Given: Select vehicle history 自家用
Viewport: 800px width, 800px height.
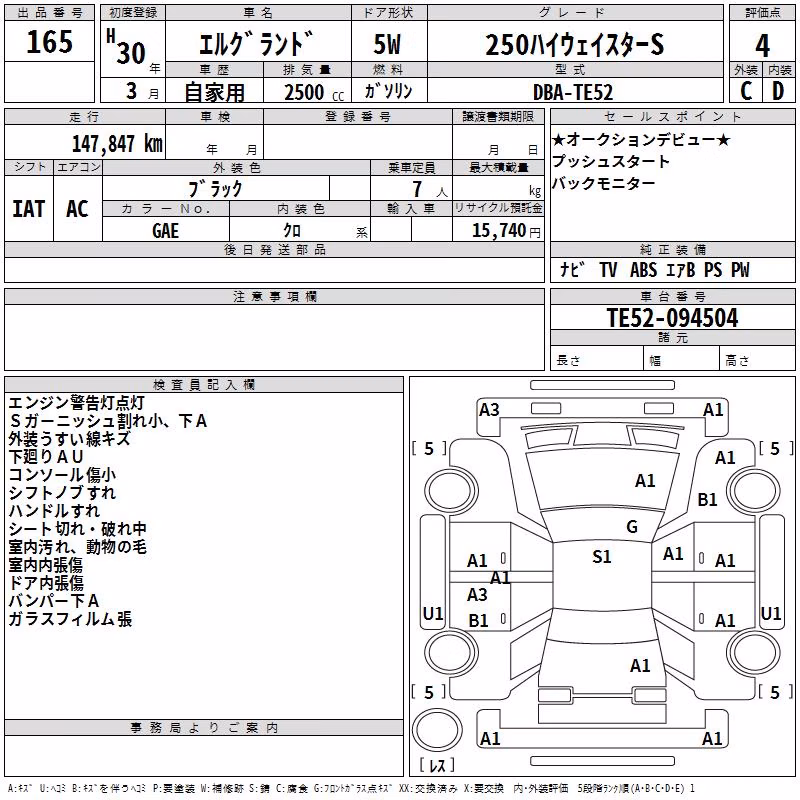Looking at the screenshot, I should tap(214, 92).
